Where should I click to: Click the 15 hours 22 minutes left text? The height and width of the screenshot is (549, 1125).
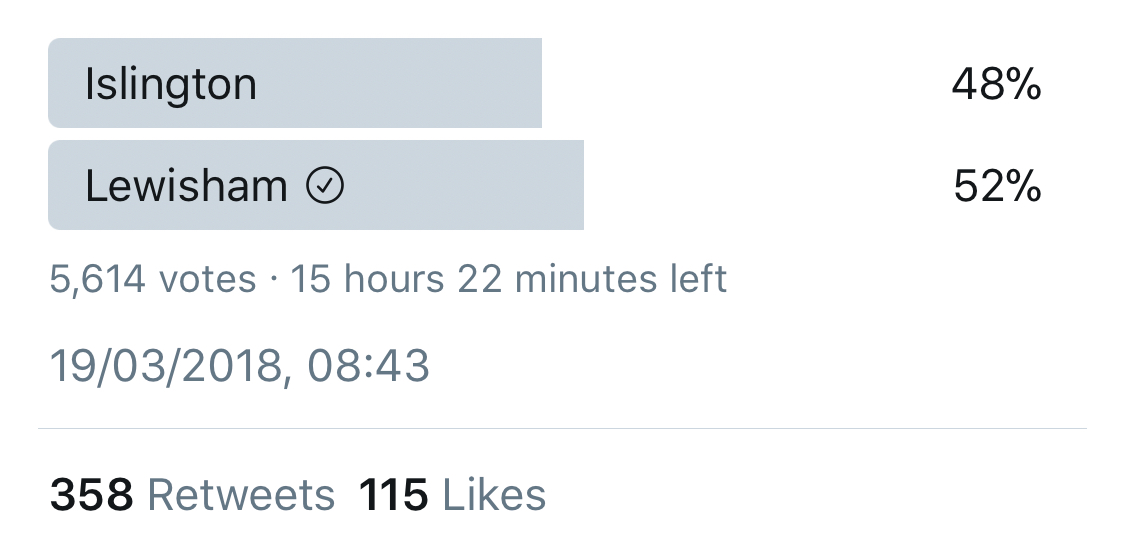[508, 279]
